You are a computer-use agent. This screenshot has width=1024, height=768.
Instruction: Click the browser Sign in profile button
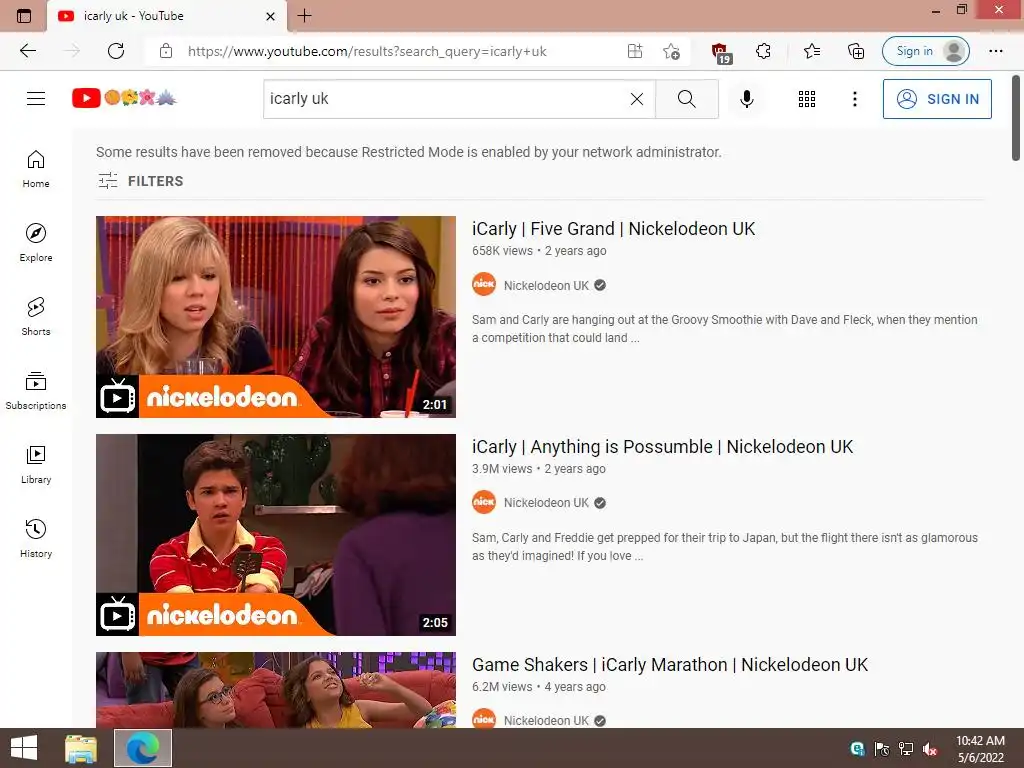click(925, 51)
